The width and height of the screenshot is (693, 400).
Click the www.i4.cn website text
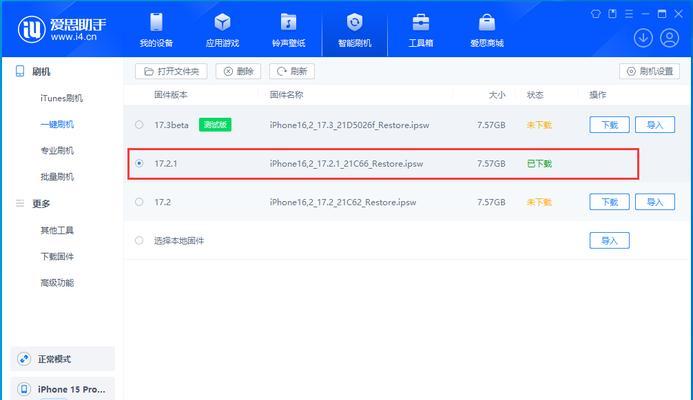point(74,37)
